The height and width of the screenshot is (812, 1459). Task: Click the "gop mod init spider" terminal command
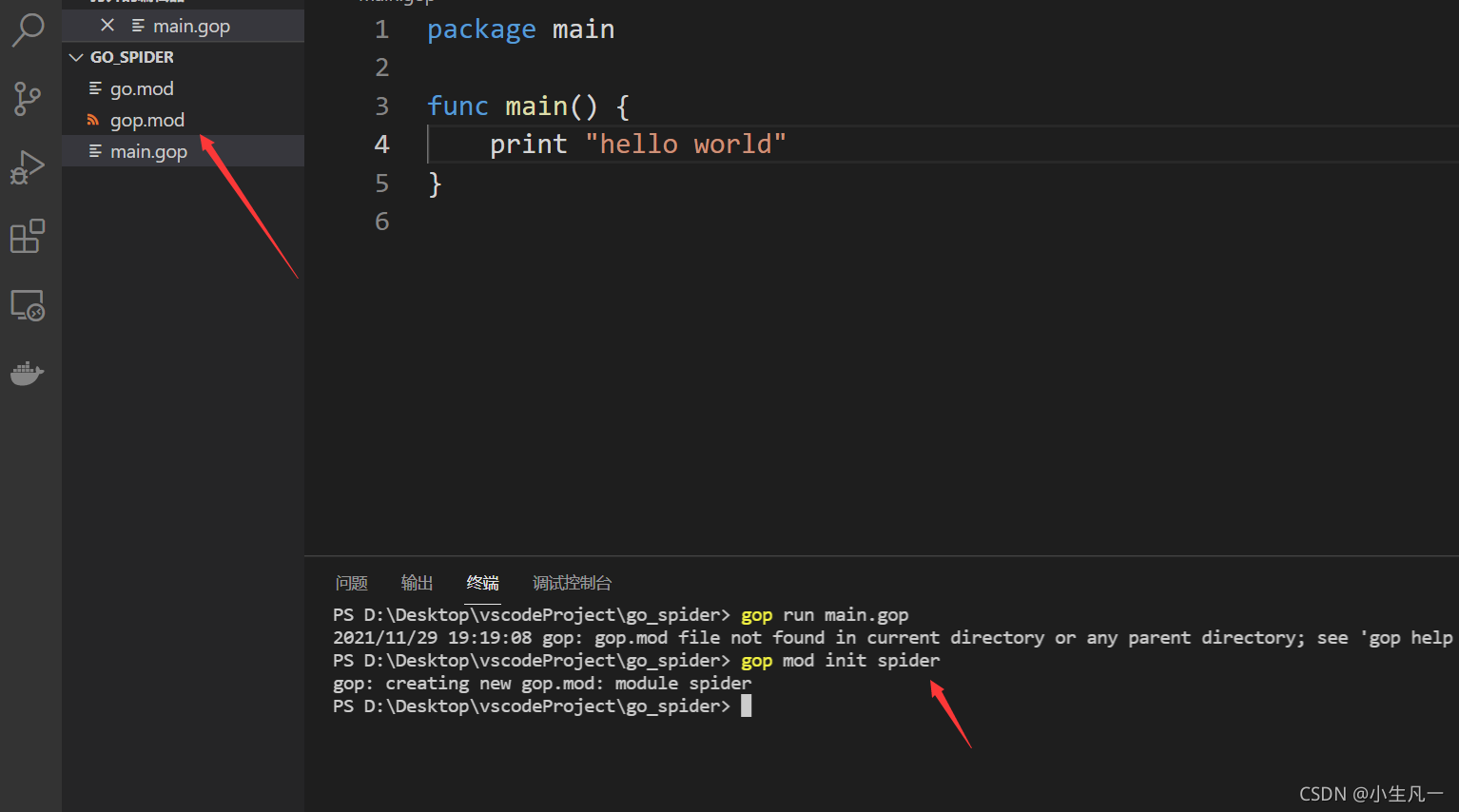click(840, 661)
